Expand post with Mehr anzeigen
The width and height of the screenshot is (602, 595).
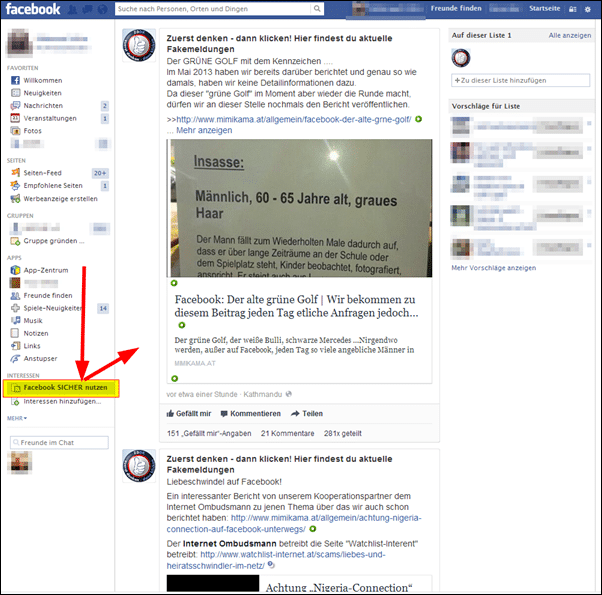[204, 131]
